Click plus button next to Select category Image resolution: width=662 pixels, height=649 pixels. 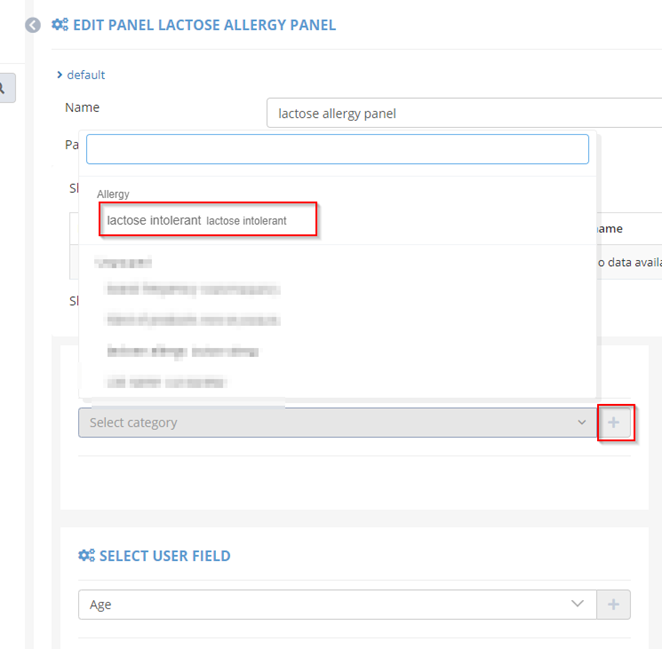tap(614, 423)
